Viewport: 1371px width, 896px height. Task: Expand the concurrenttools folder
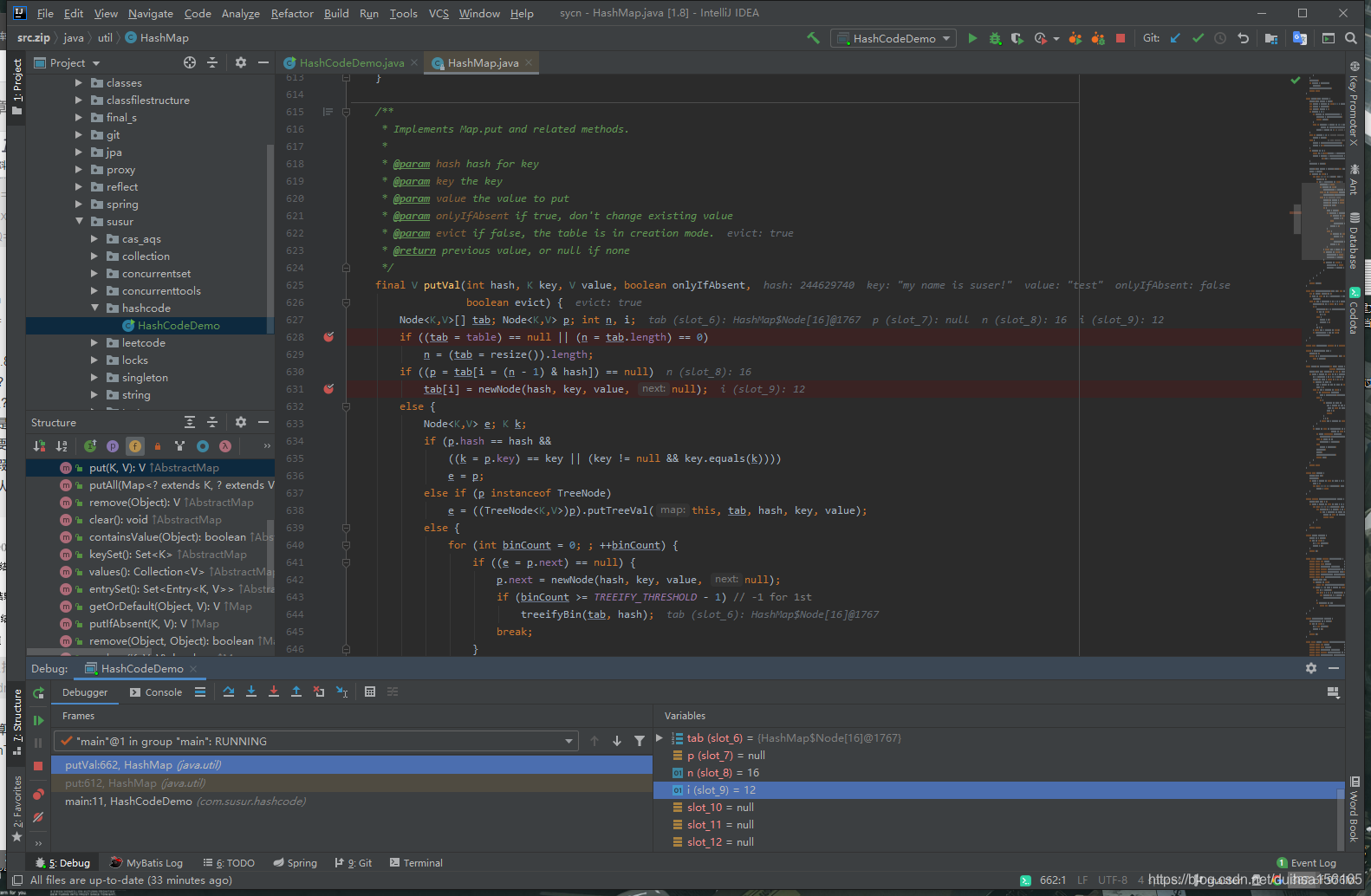(x=95, y=291)
